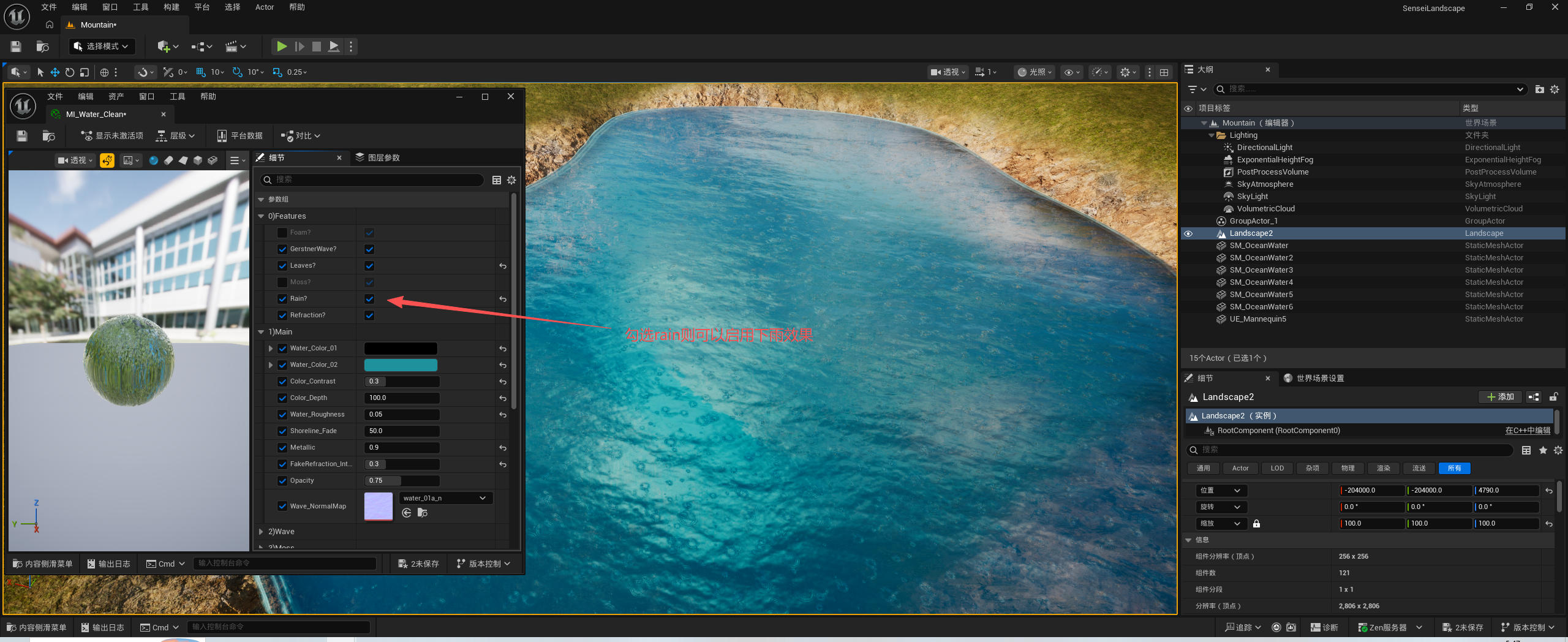This screenshot has width=1568, height=642.
Task: Toggle visibility eye for Landscape2 row
Action: coord(1188,233)
